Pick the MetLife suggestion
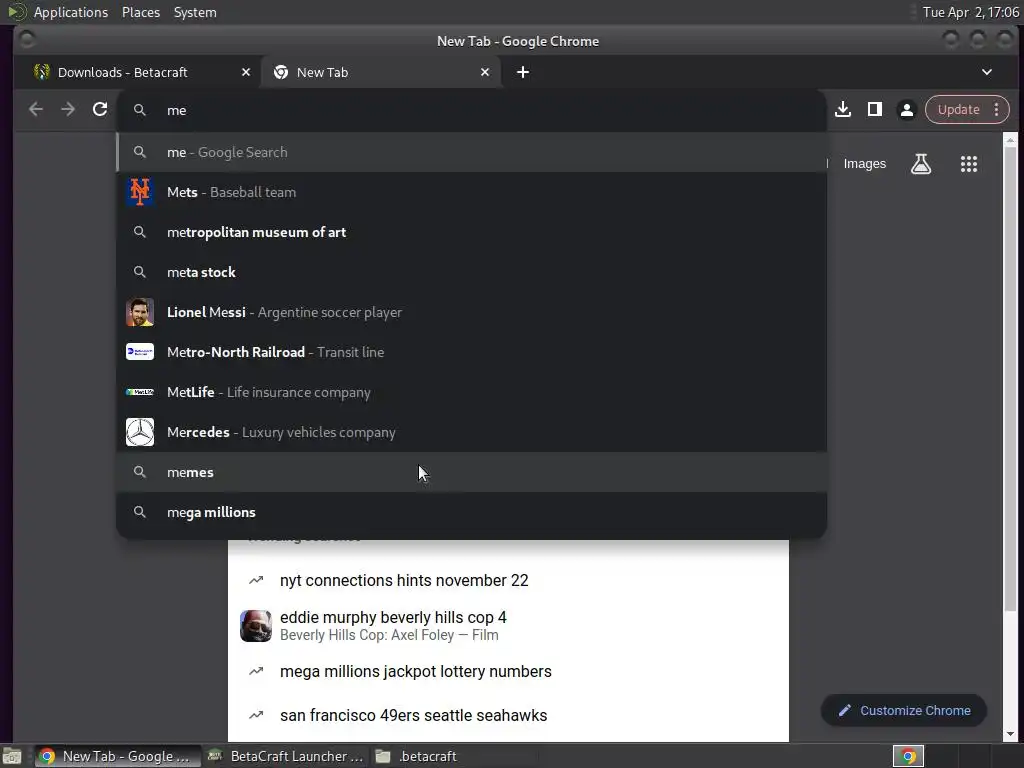 [x=472, y=392]
